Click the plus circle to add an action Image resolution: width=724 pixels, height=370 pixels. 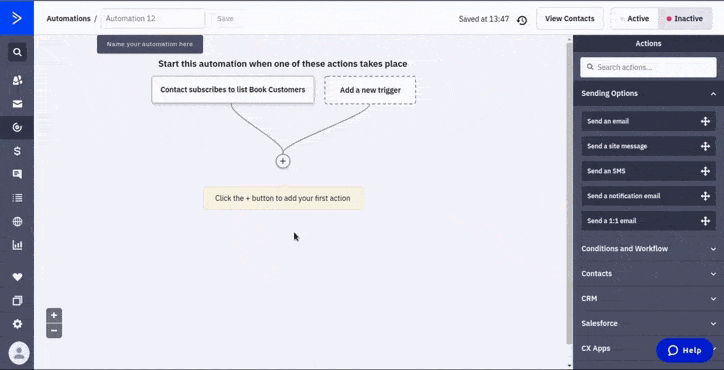pos(283,161)
